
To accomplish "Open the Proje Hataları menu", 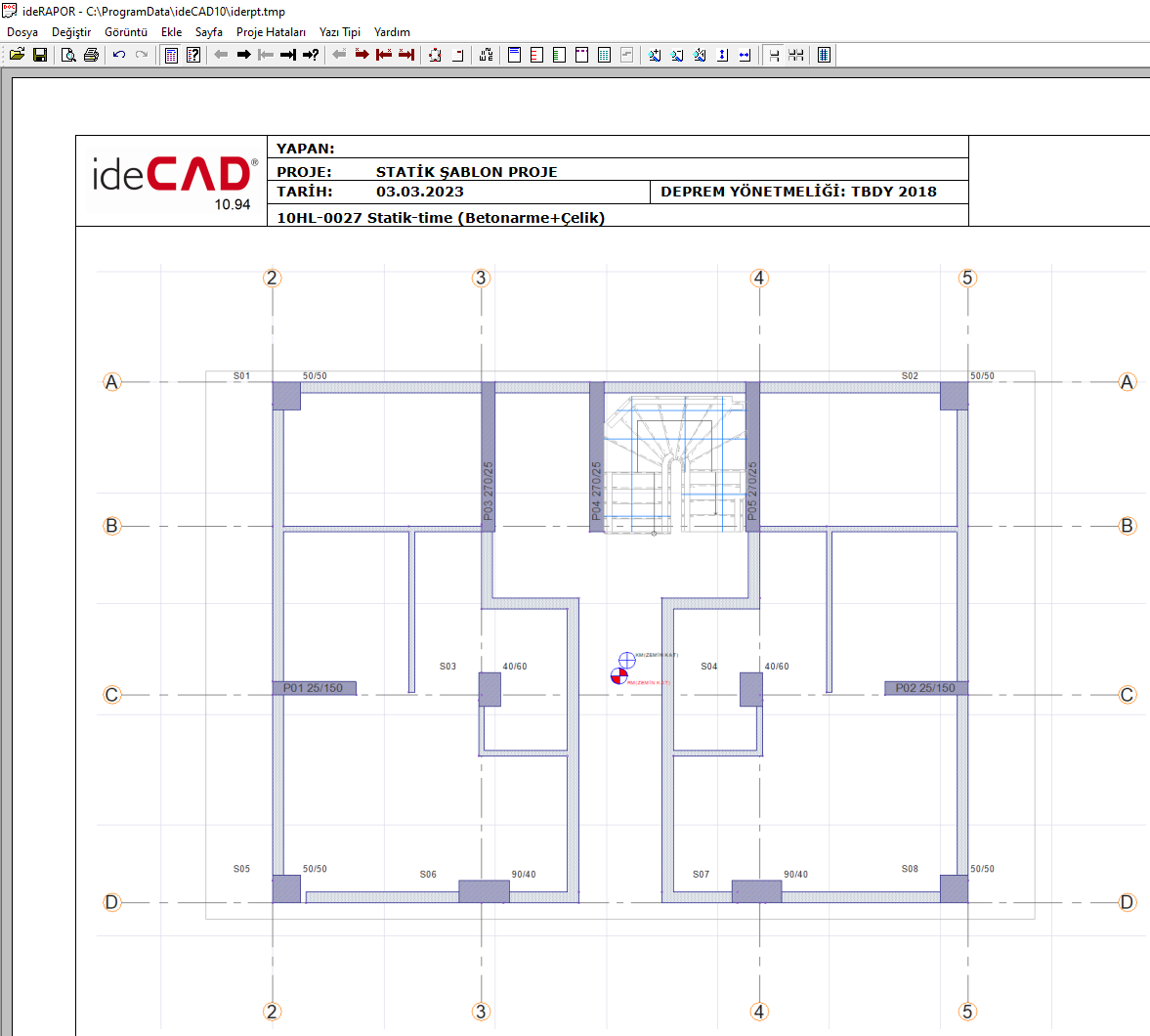I will point(271,32).
